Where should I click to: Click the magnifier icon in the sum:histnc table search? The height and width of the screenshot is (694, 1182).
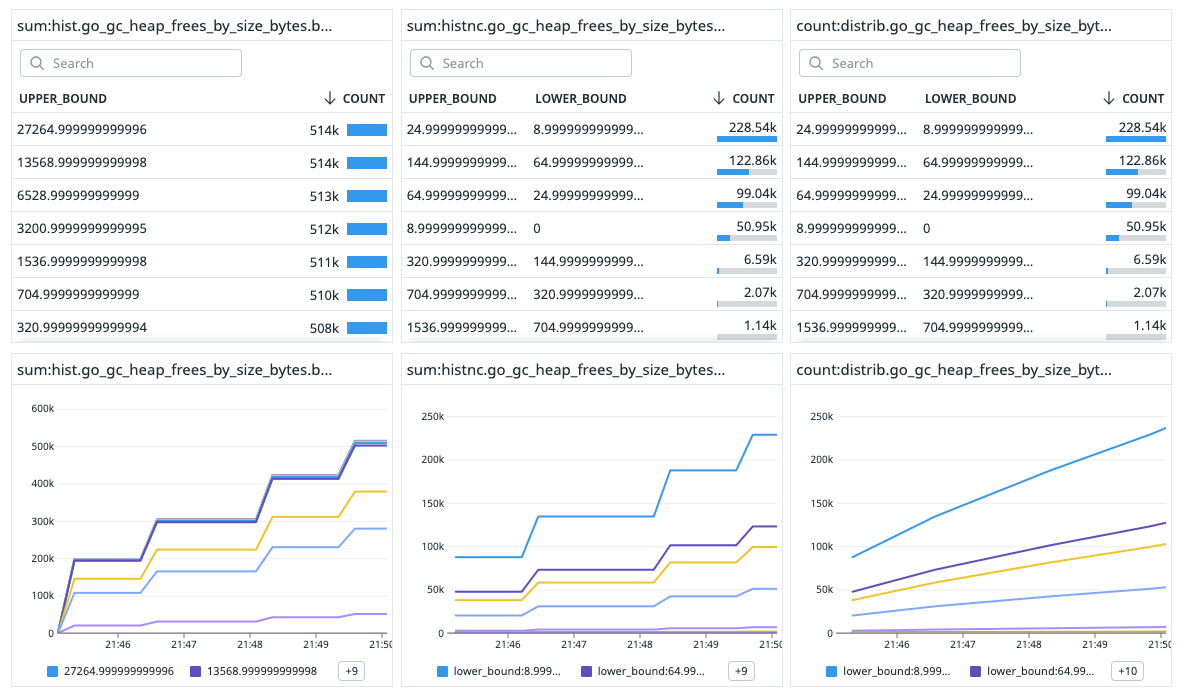427,63
